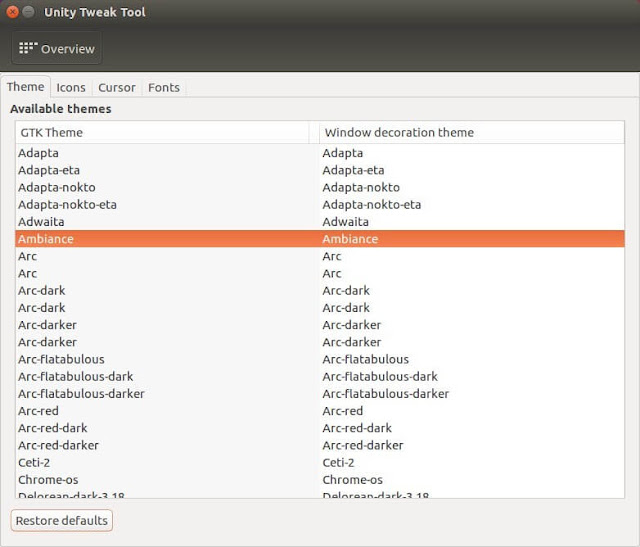
Task: Pick Arc-flatabulous-dark under Window decoration theme
Action: coord(380,376)
